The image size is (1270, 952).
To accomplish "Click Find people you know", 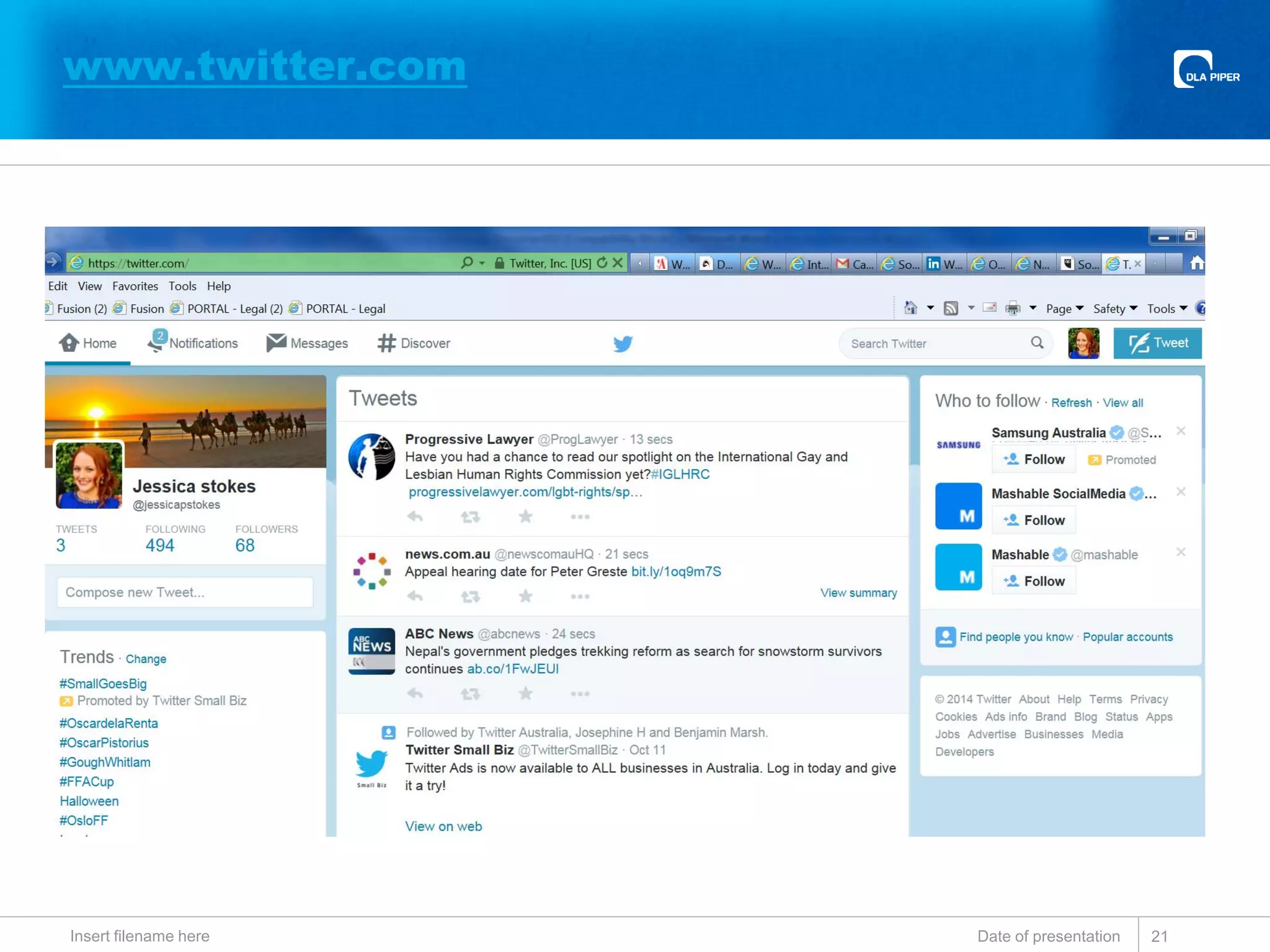I will [1016, 637].
